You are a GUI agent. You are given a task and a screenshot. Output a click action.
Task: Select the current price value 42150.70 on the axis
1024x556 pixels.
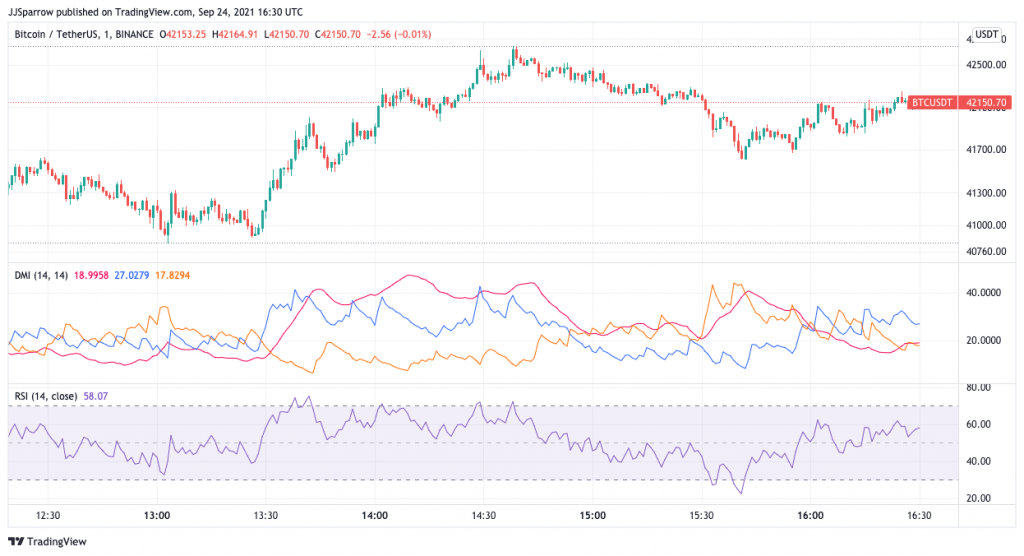click(x=985, y=103)
